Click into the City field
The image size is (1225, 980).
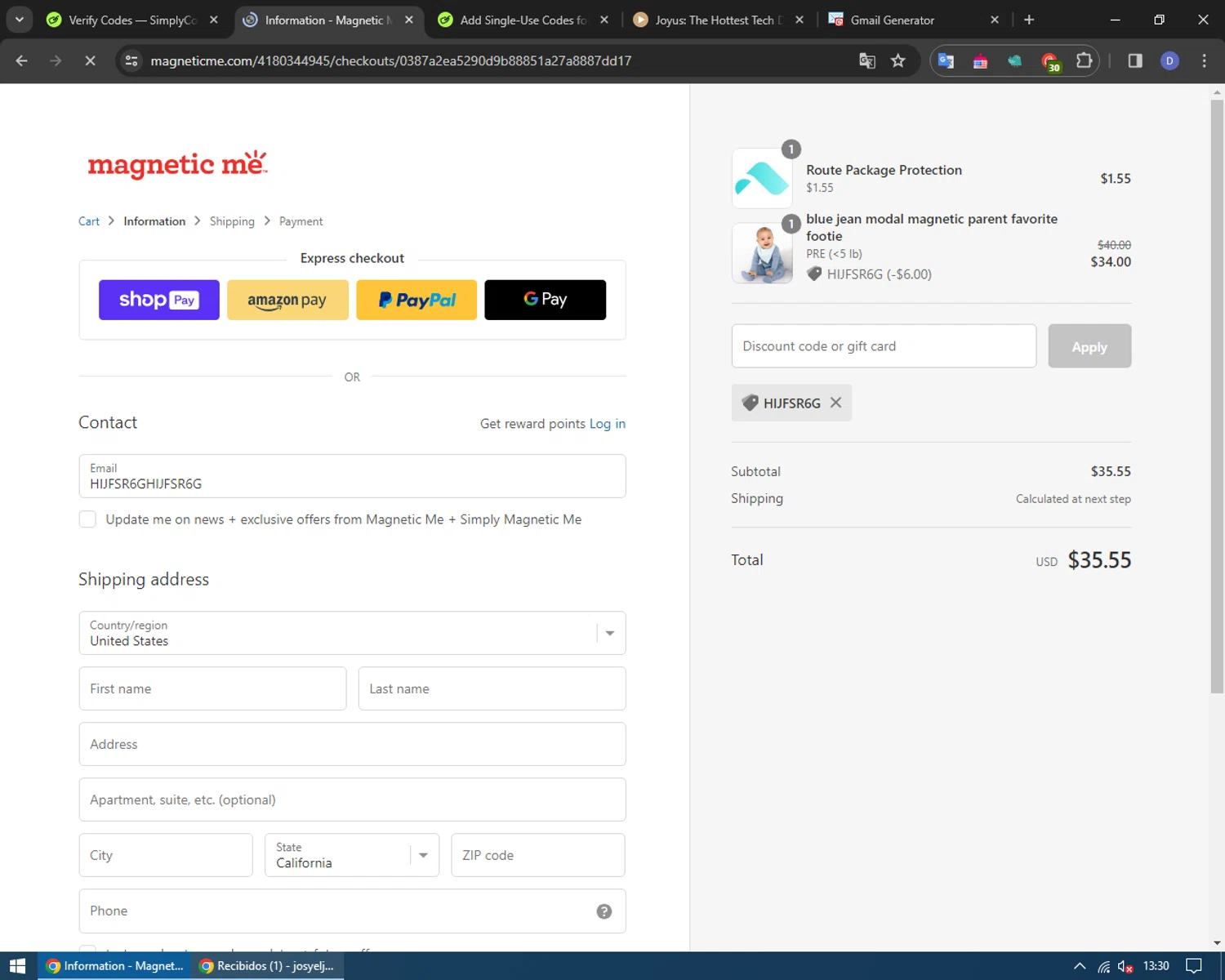pos(166,855)
